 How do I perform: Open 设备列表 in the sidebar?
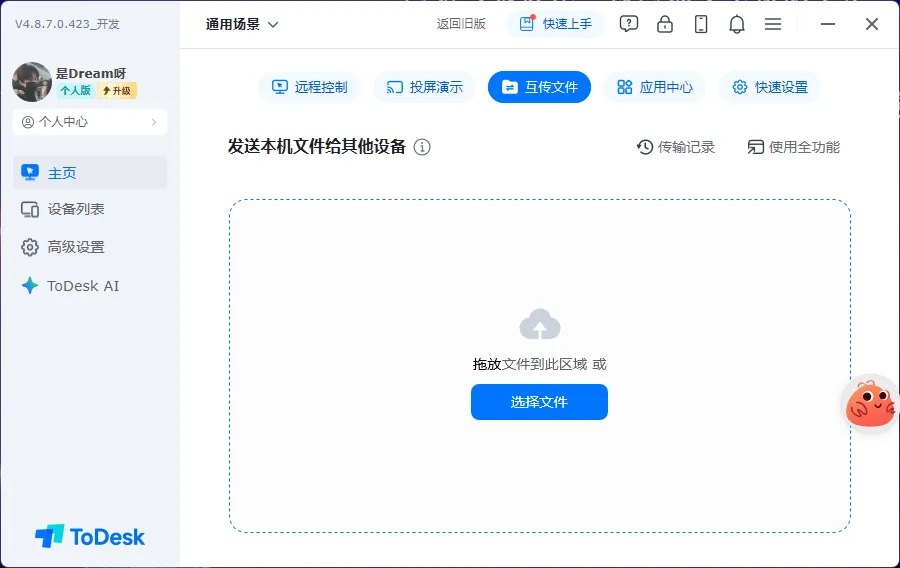[x=90, y=209]
